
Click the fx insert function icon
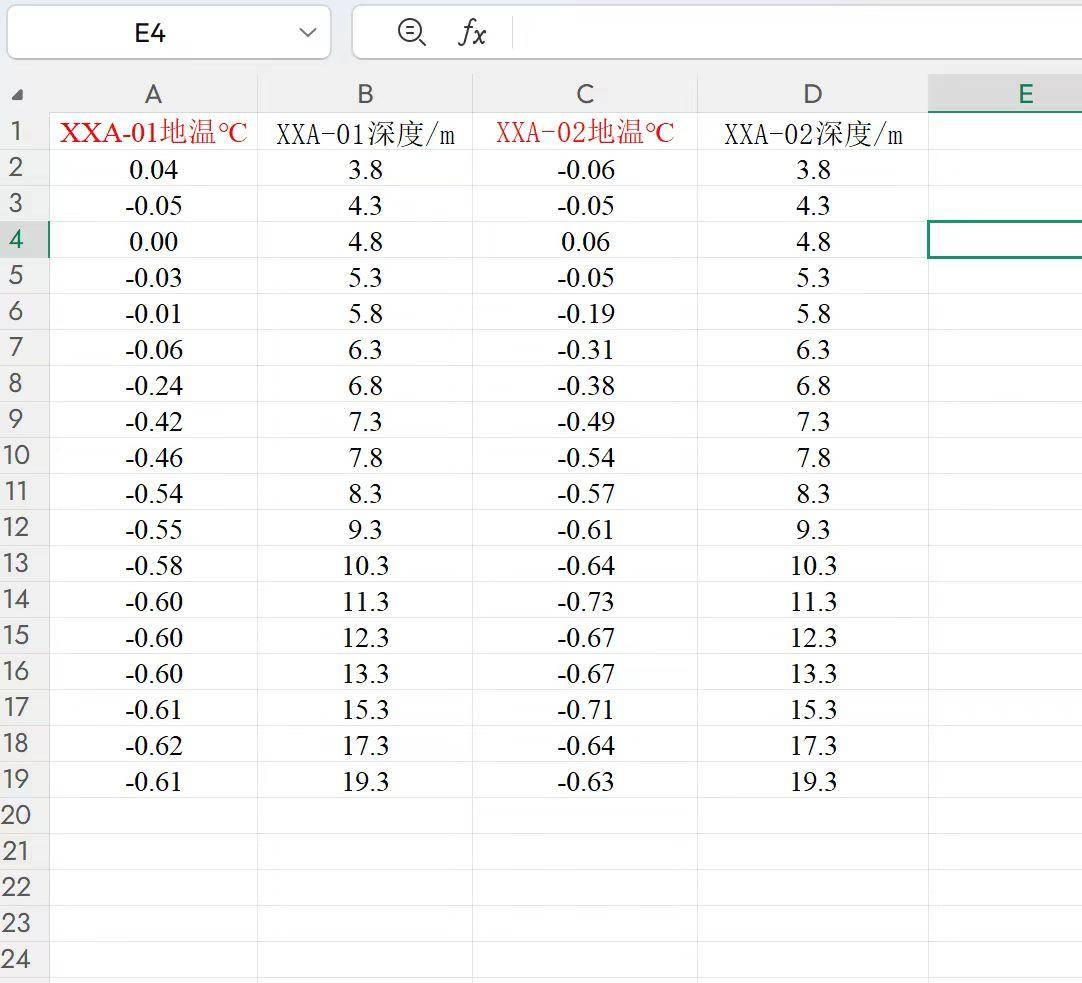[x=472, y=33]
